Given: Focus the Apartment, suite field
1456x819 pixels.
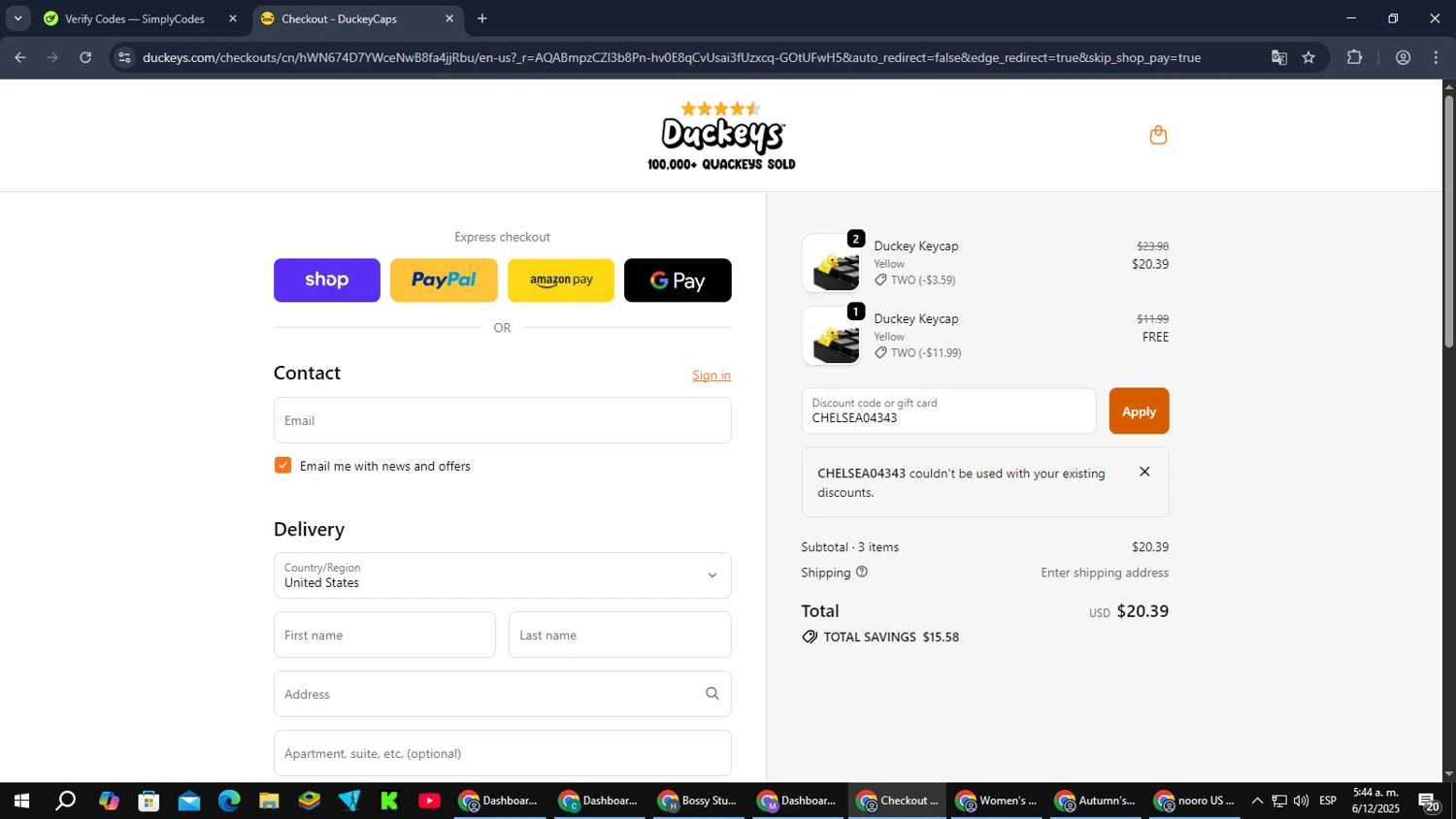Looking at the screenshot, I should click(x=503, y=753).
